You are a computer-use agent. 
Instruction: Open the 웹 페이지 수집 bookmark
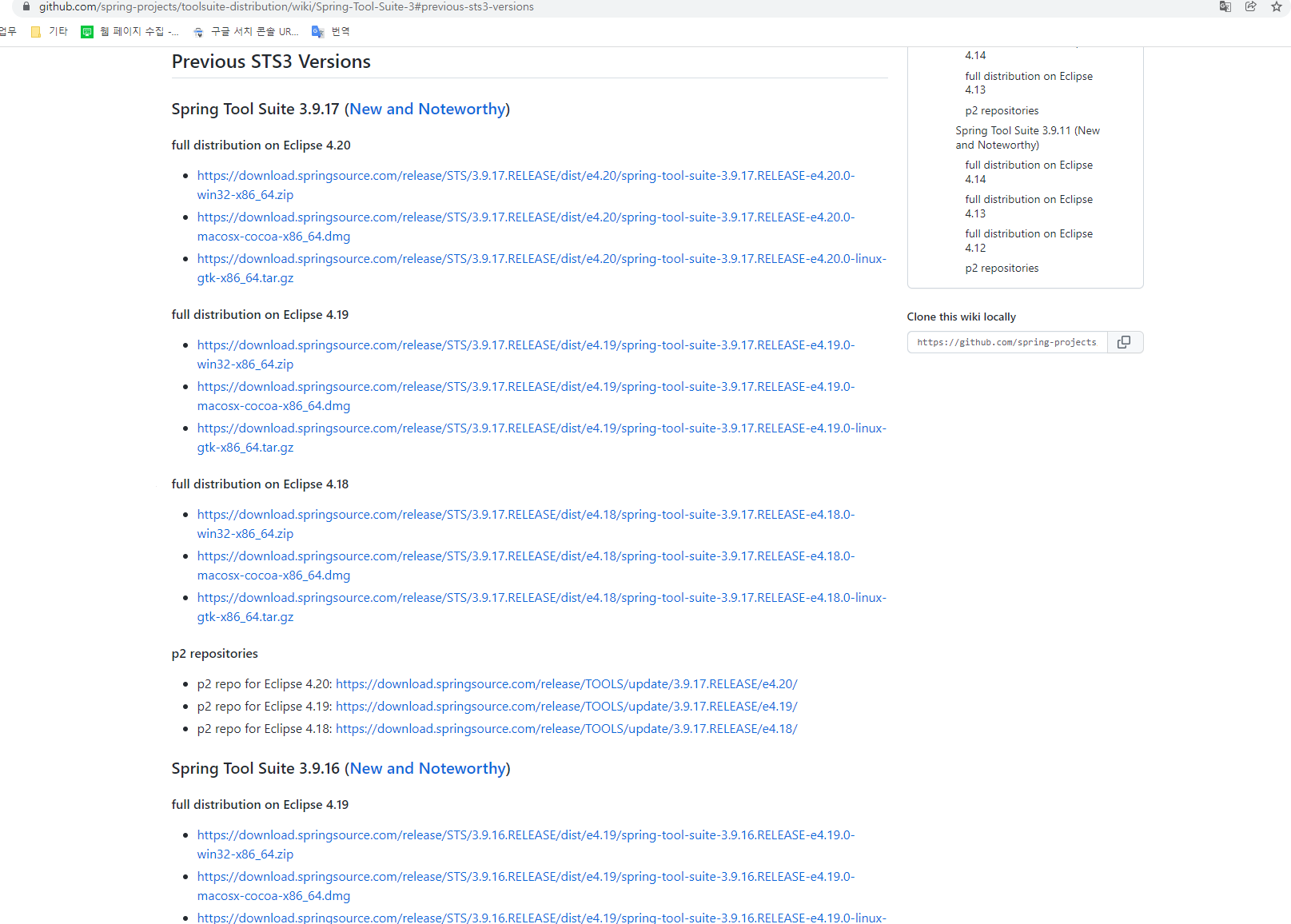pos(129,32)
